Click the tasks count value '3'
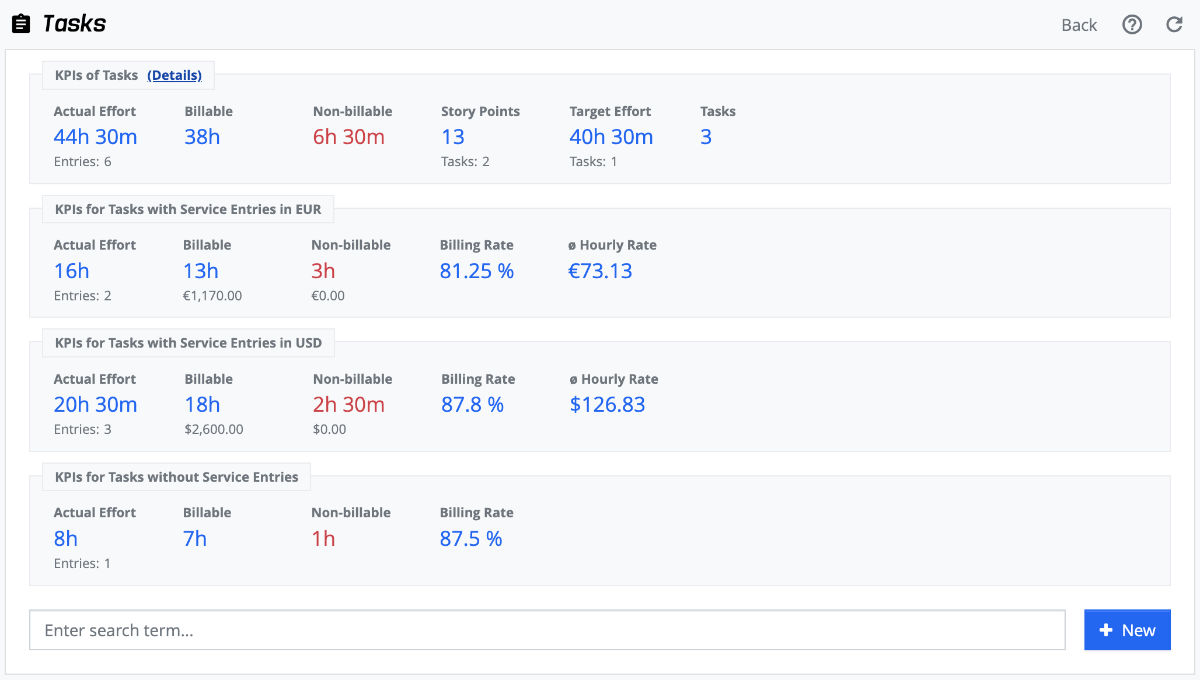Viewport: 1200px width, 680px height. [706, 137]
